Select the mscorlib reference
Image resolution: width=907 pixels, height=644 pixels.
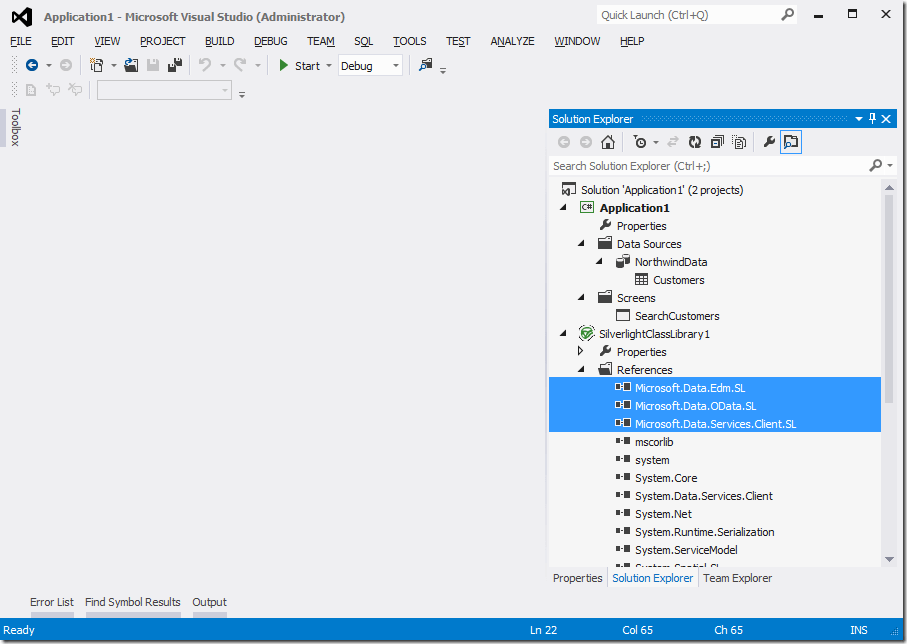[x=654, y=442]
